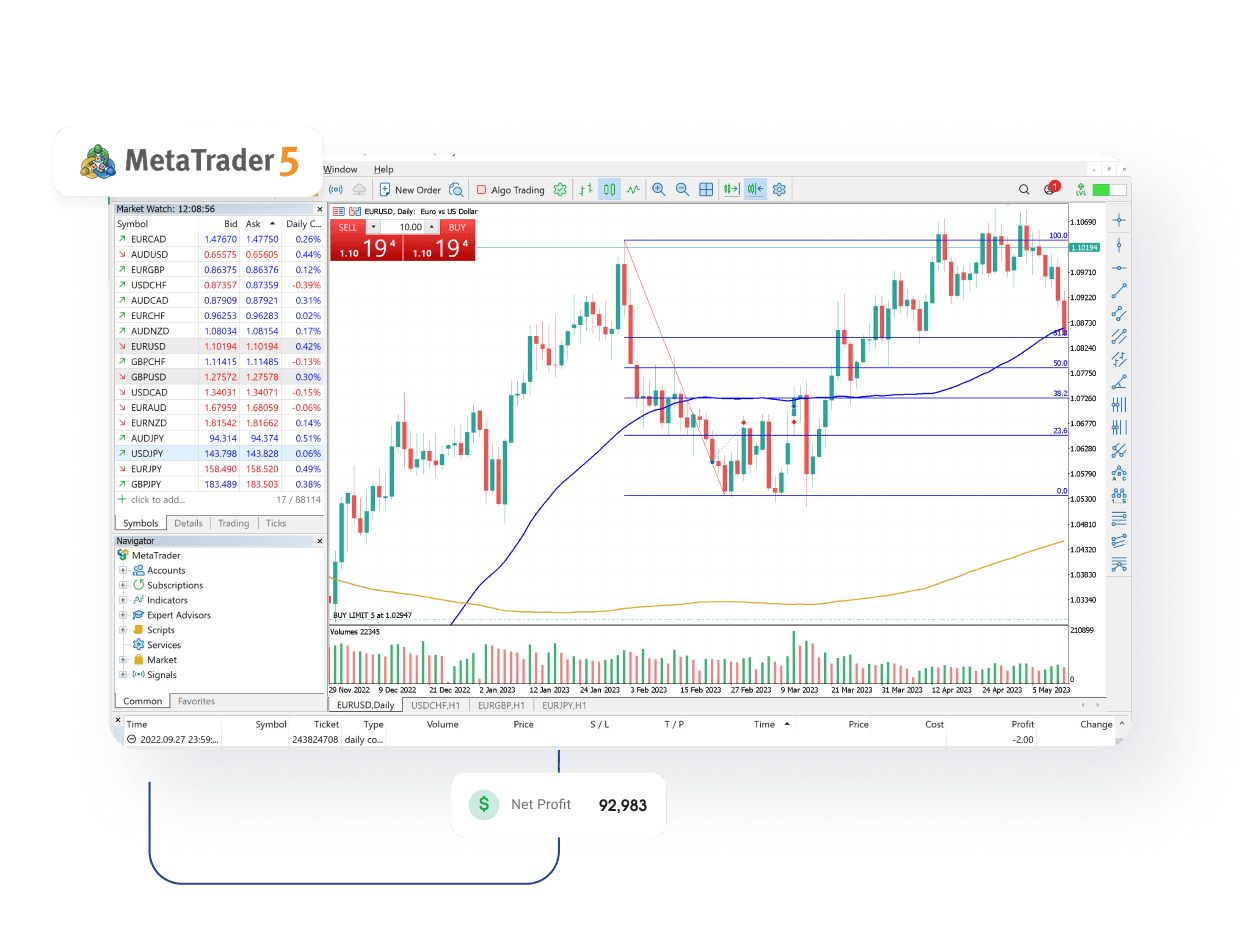The image size is (1249, 928).
Task: Click the search magnifier at toolbar right
Action: tap(1024, 189)
